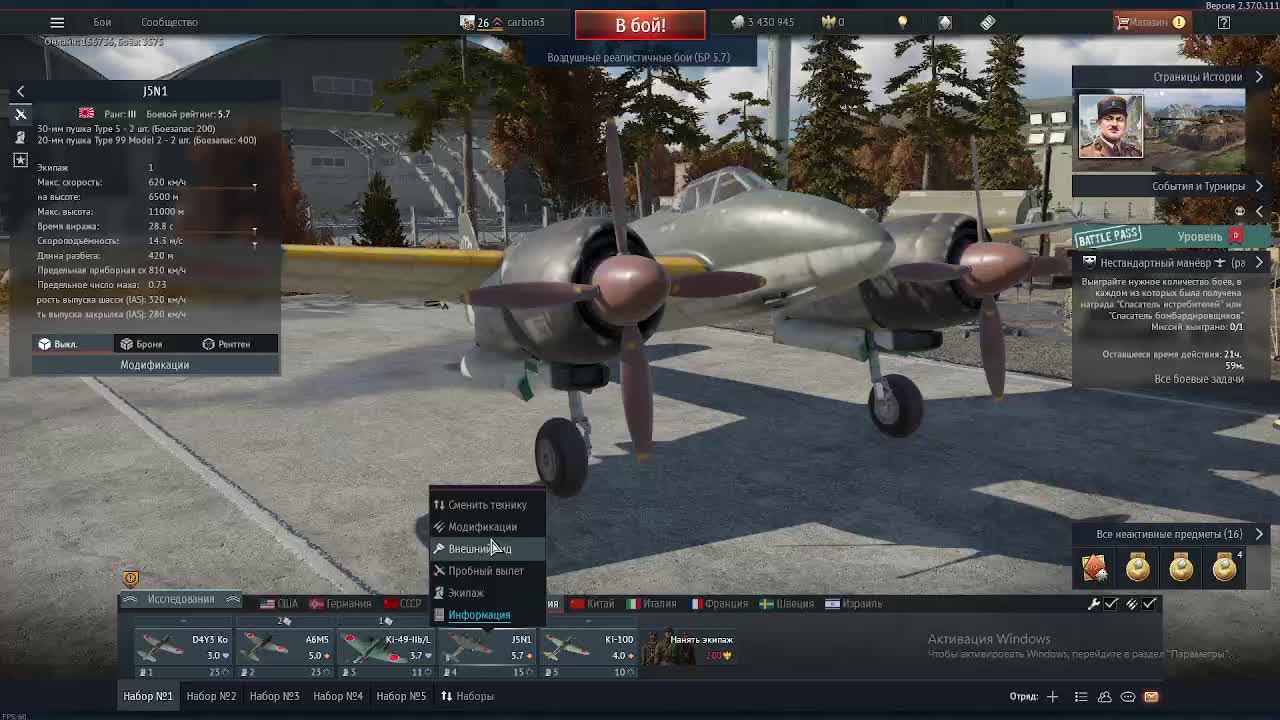1280x720 pixels.
Task: Choose Сменить технику in context menu
Action: (488, 505)
